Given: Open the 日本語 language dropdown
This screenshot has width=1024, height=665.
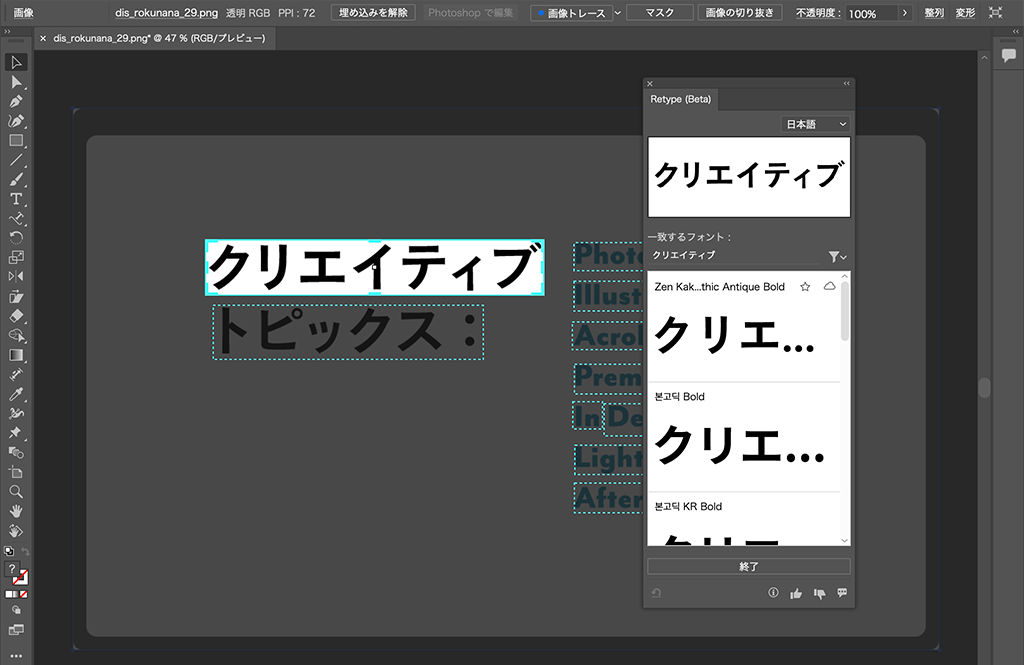Looking at the screenshot, I should point(815,124).
